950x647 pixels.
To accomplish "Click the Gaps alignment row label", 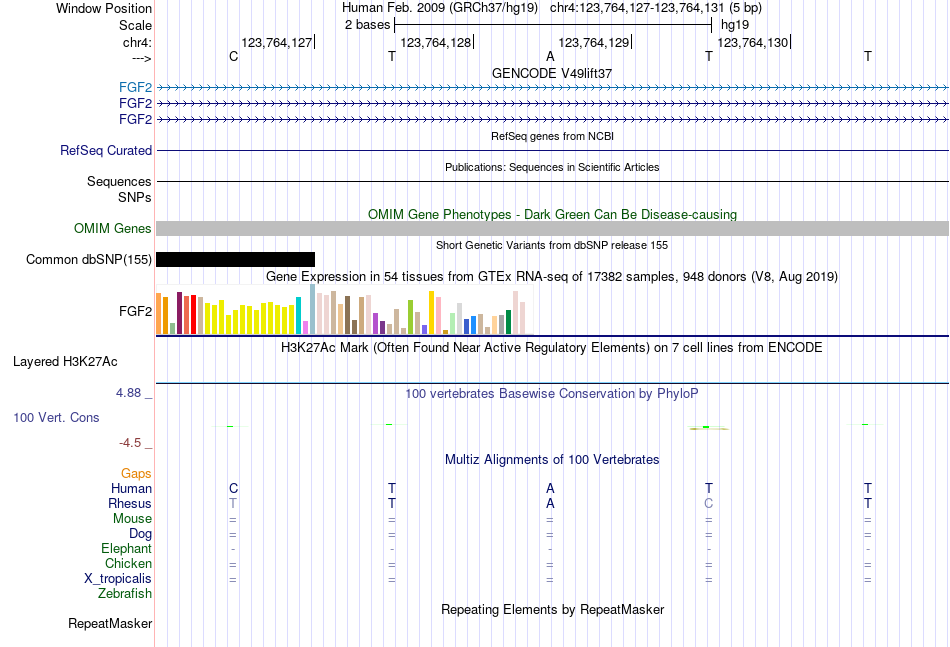I will 136,473.
